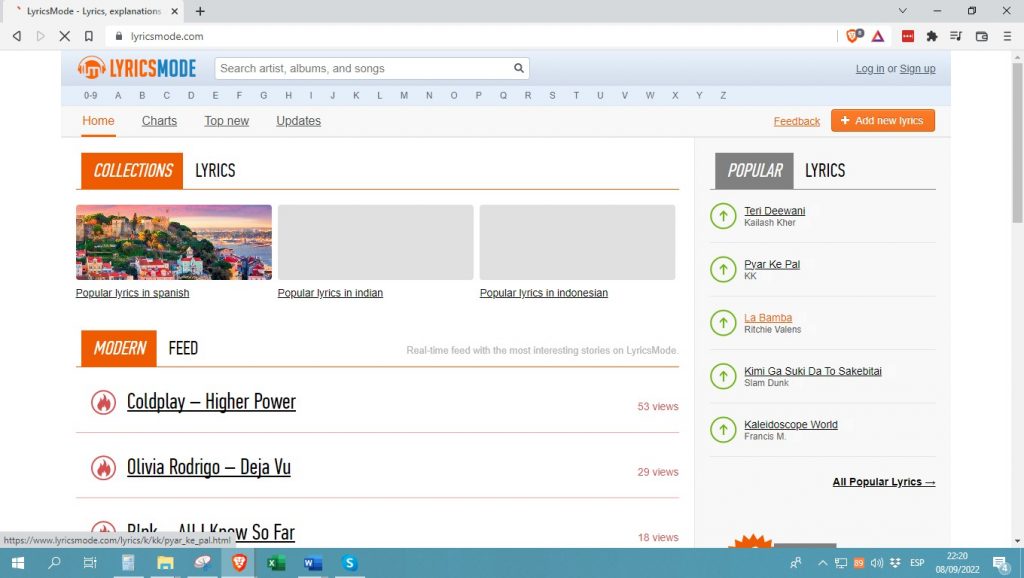Click the LyricsMode logo
1024x578 pixels.
[137, 69]
